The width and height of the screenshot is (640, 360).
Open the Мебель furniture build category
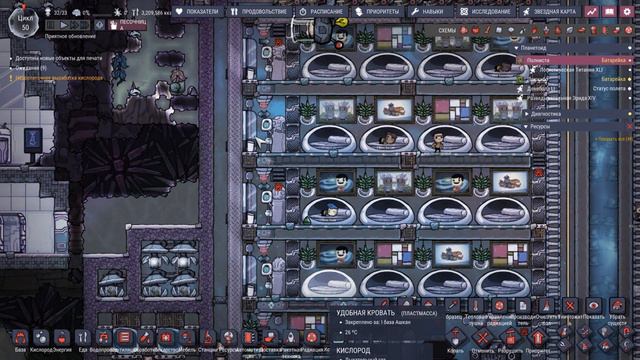click(x=187, y=338)
